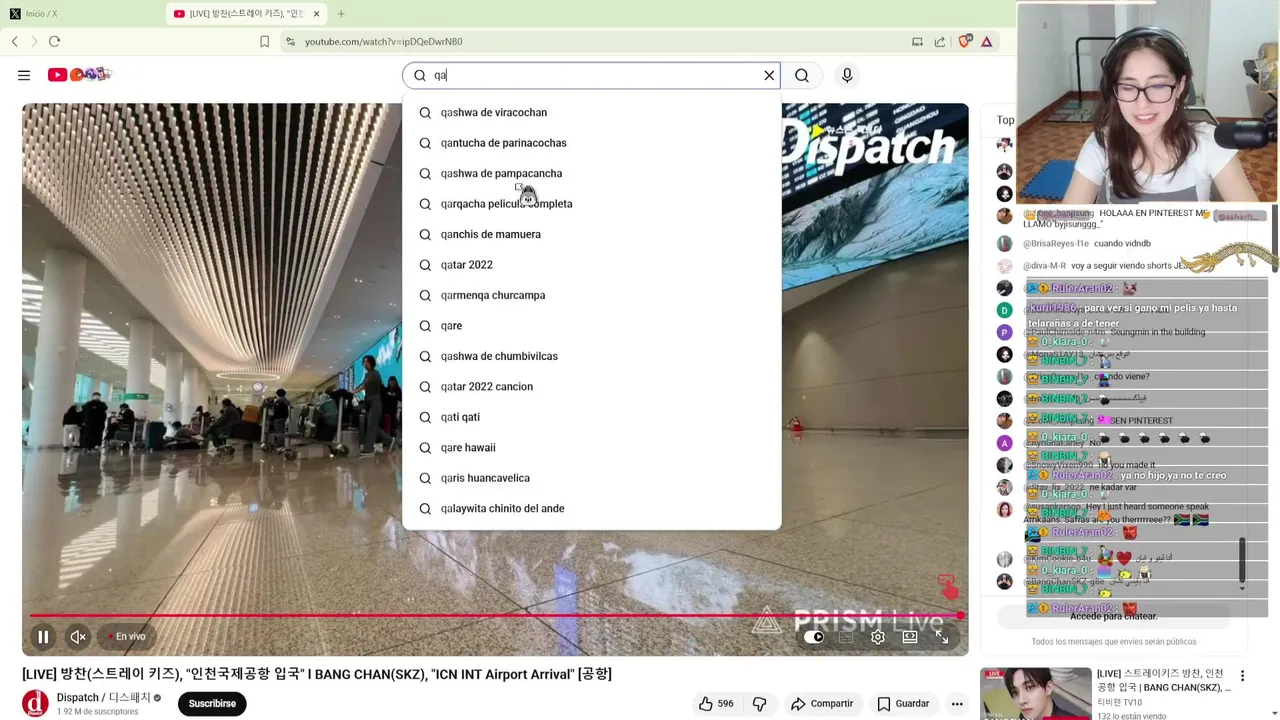Open player settings gear

(x=878, y=637)
